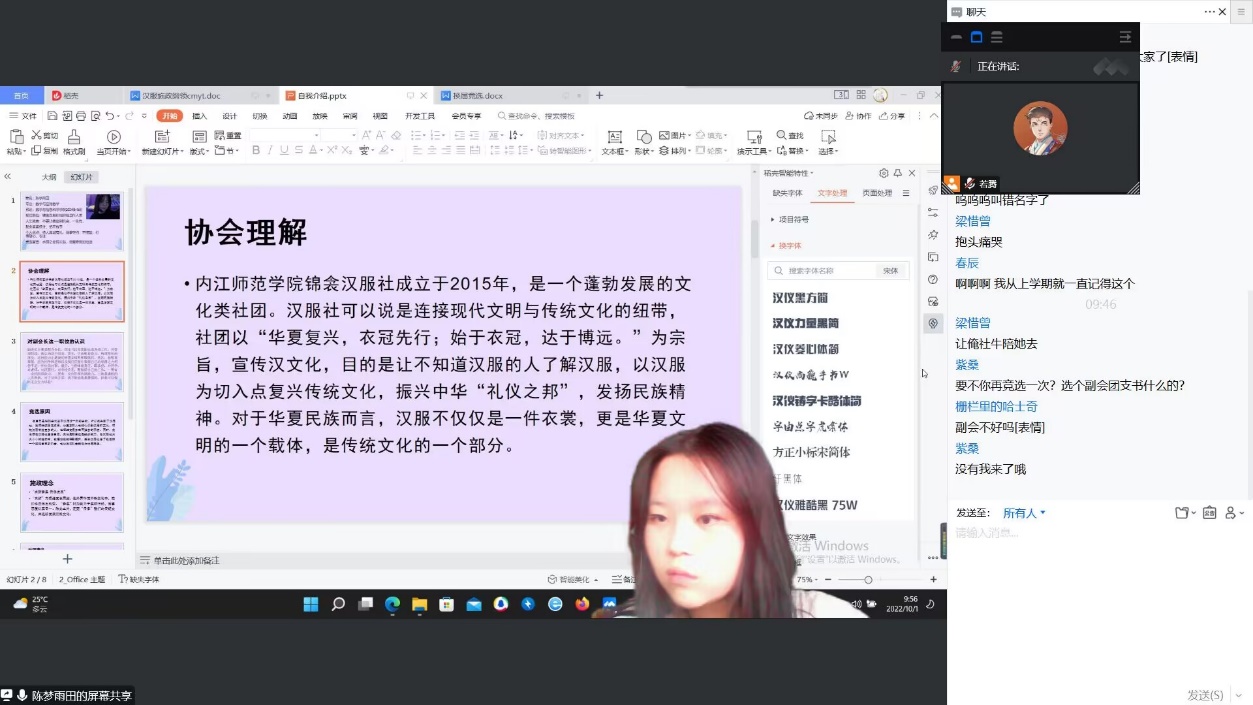
Task: Toggle underline formatting U
Action: (x=284, y=151)
